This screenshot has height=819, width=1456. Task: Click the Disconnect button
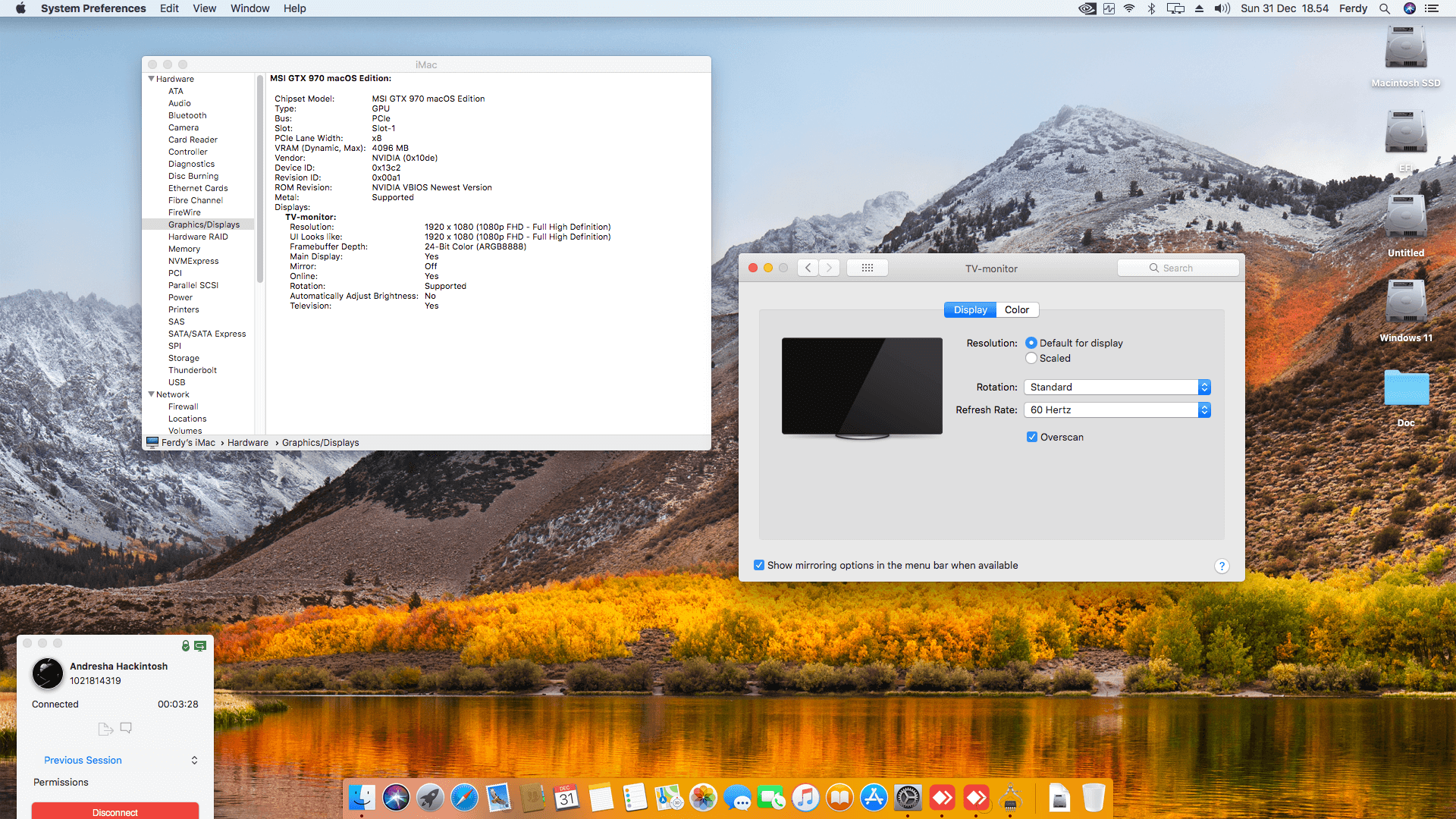click(115, 811)
